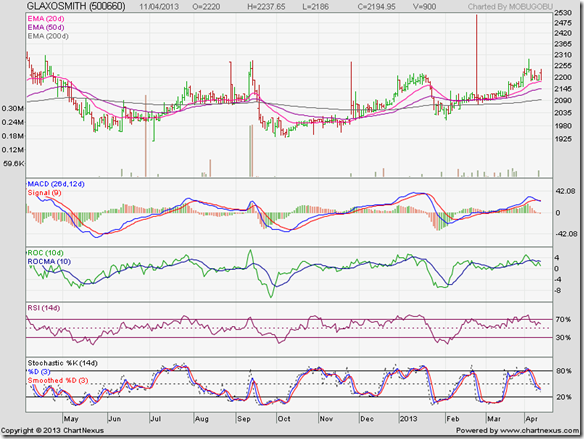This screenshot has height=439, width=584.
Task: Click the %D (3) legend label
Action: (38, 372)
